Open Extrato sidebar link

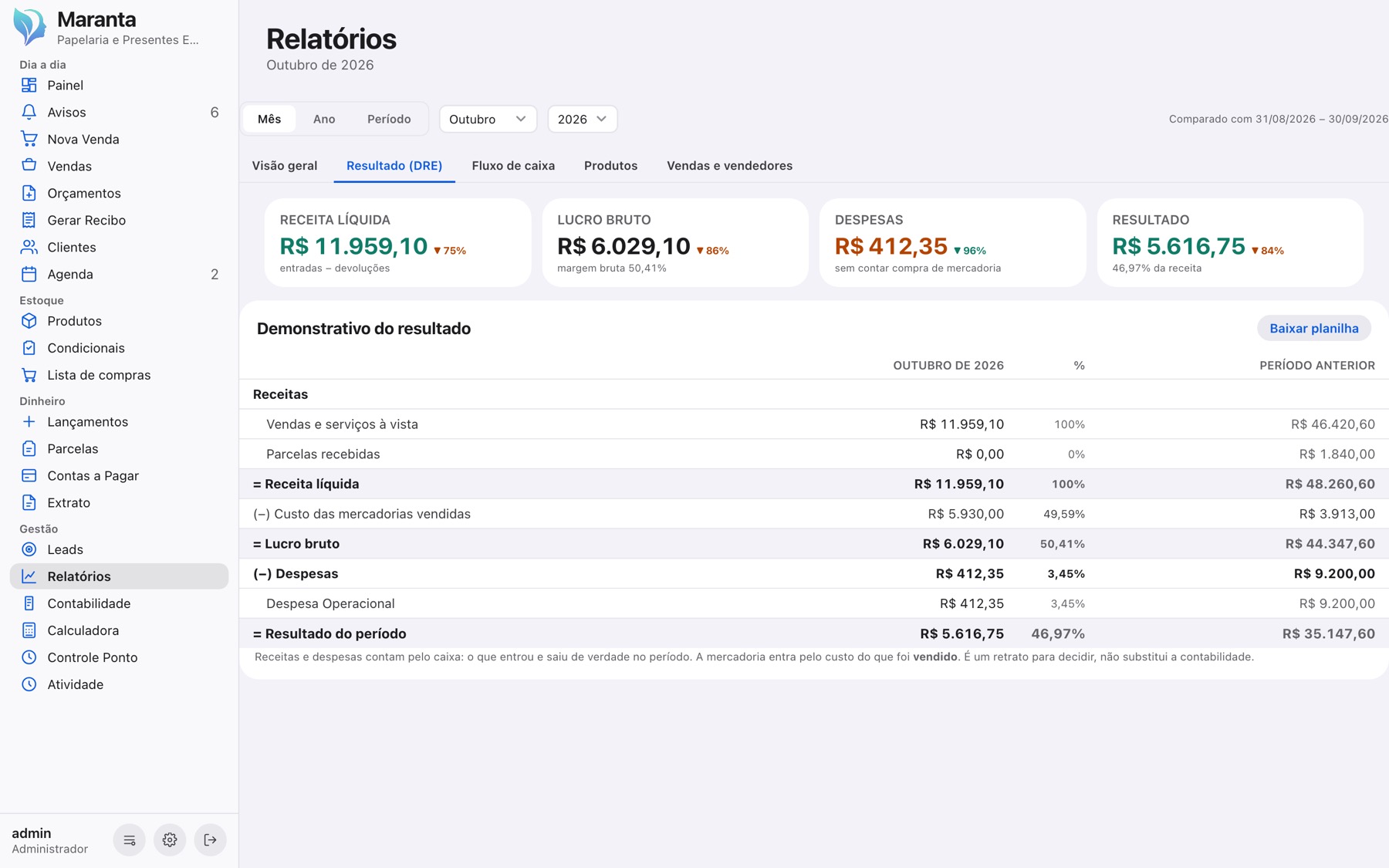119,502
